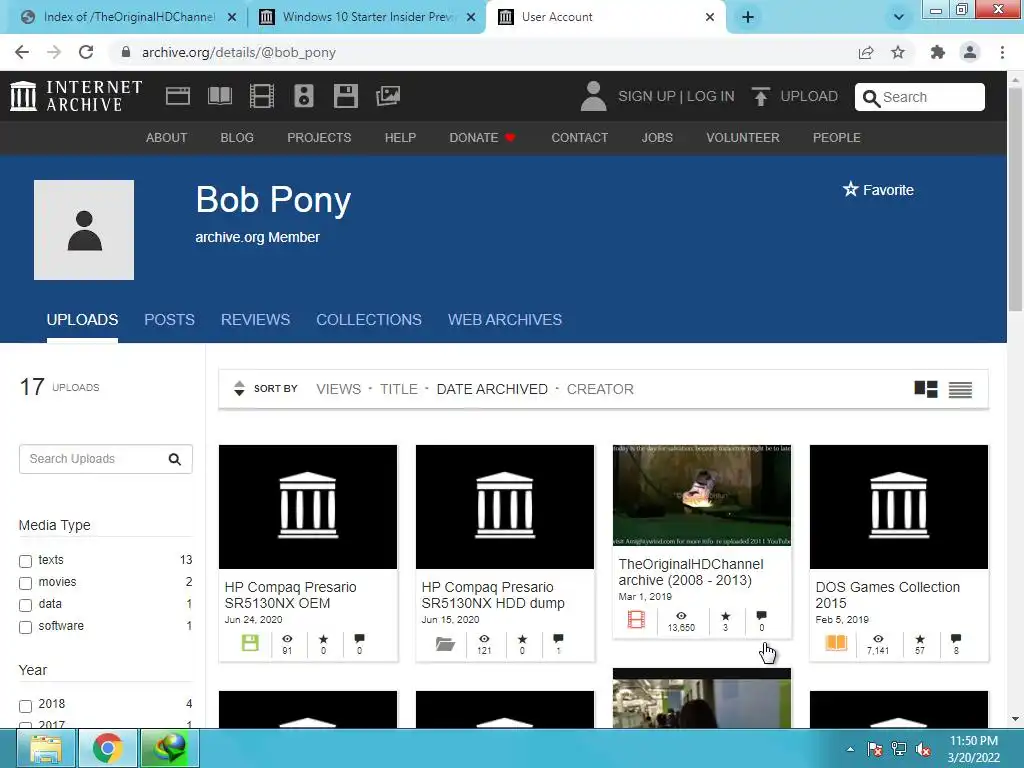
Task: Sort uploads by Creator
Action: coord(600,389)
